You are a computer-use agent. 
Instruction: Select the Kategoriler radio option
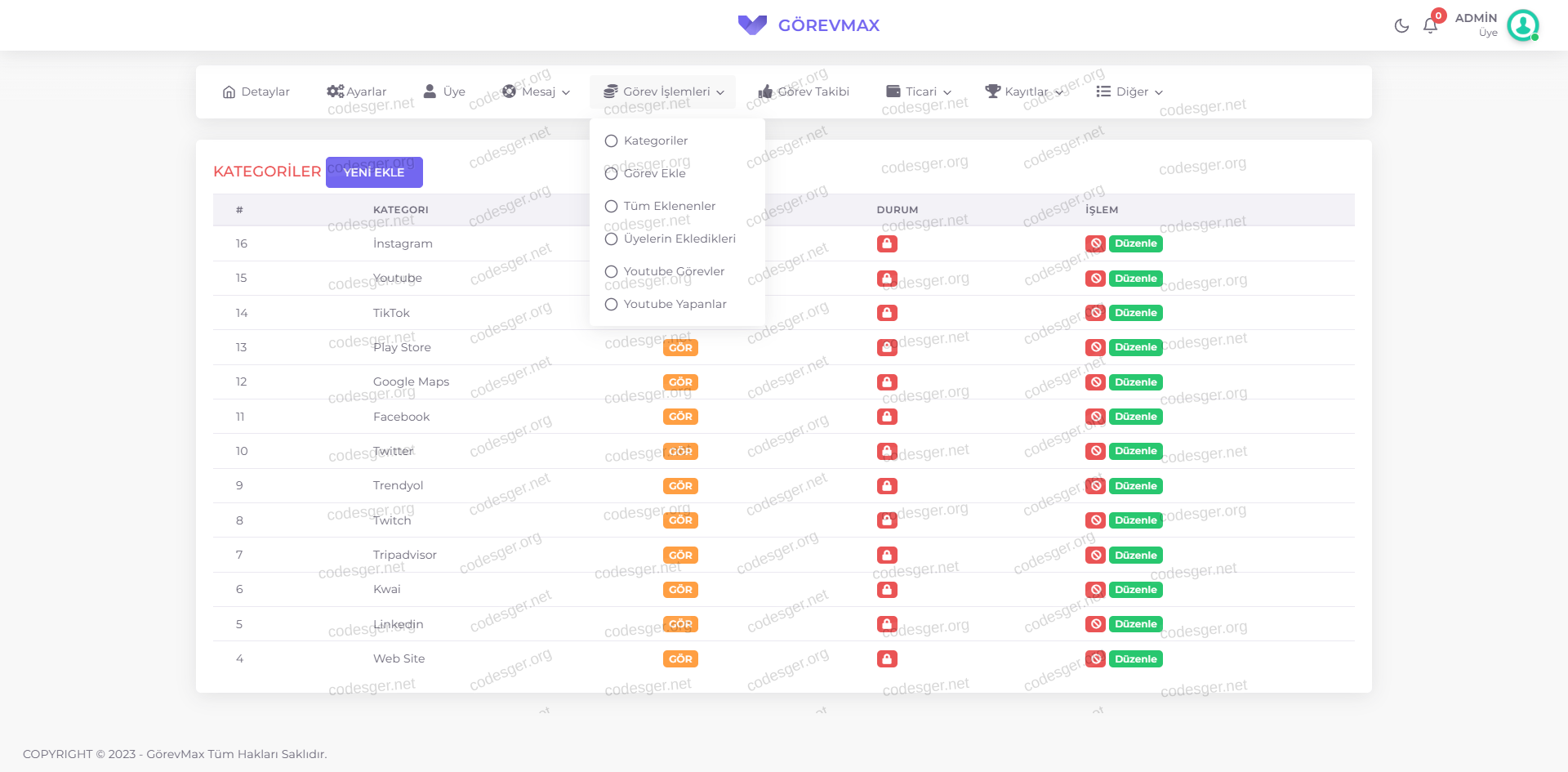[x=611, y=141]
